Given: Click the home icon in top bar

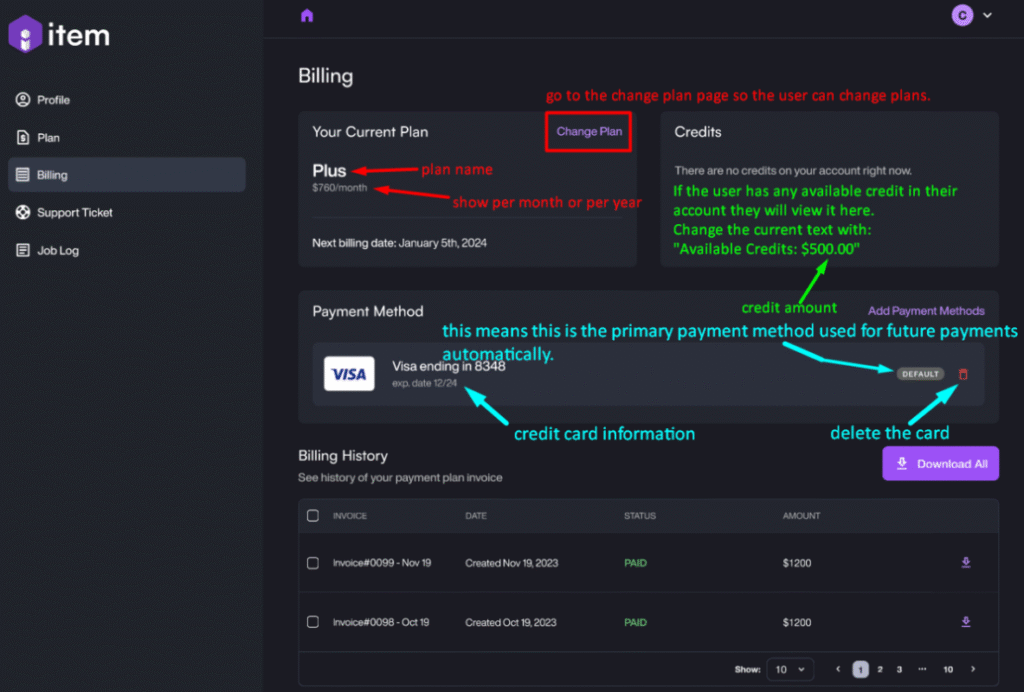Looking at the screenshot, I should (x=306, y=15).
